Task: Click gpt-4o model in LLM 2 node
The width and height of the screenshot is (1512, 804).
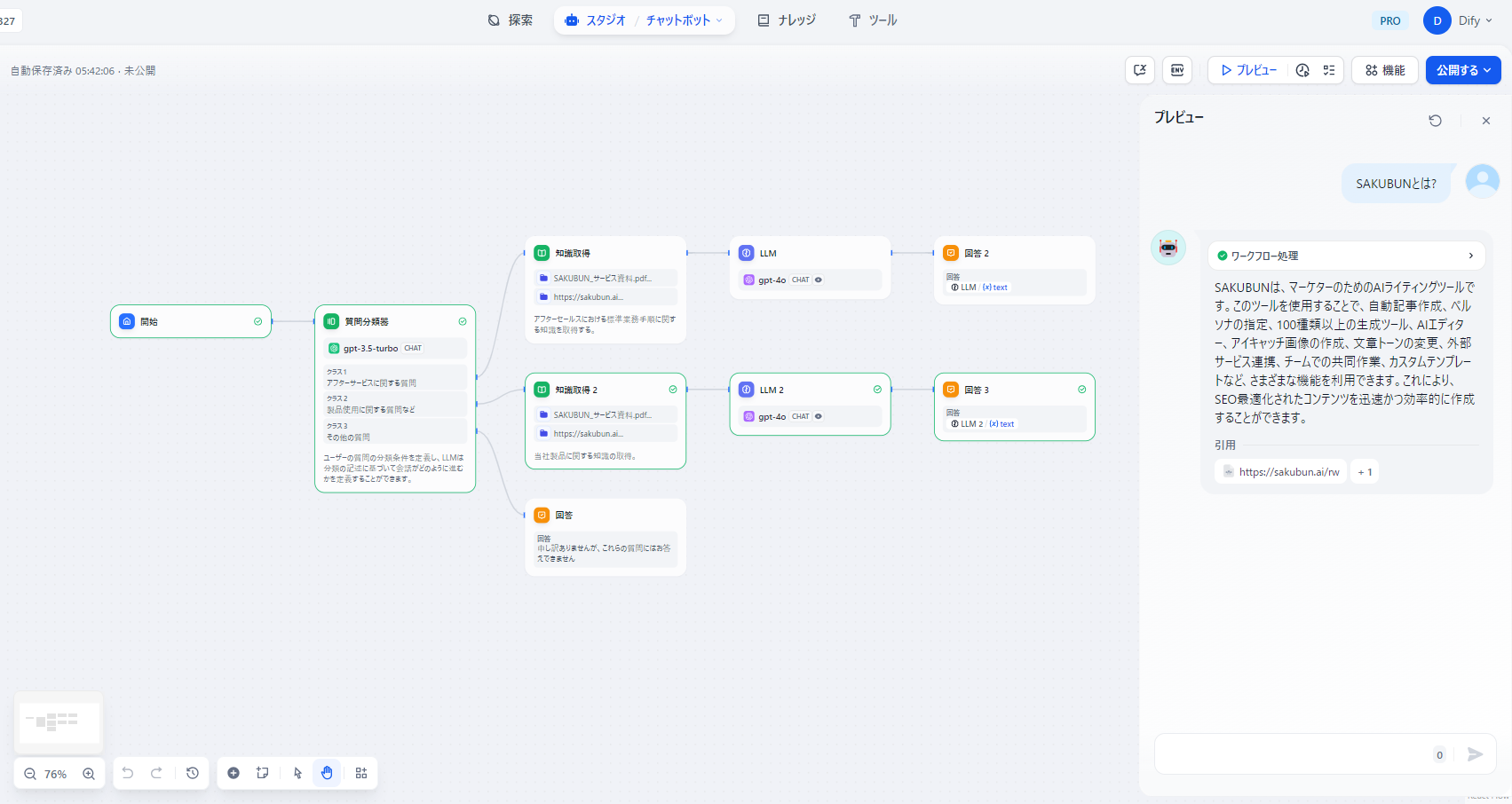Action: [x=810, y=416]
